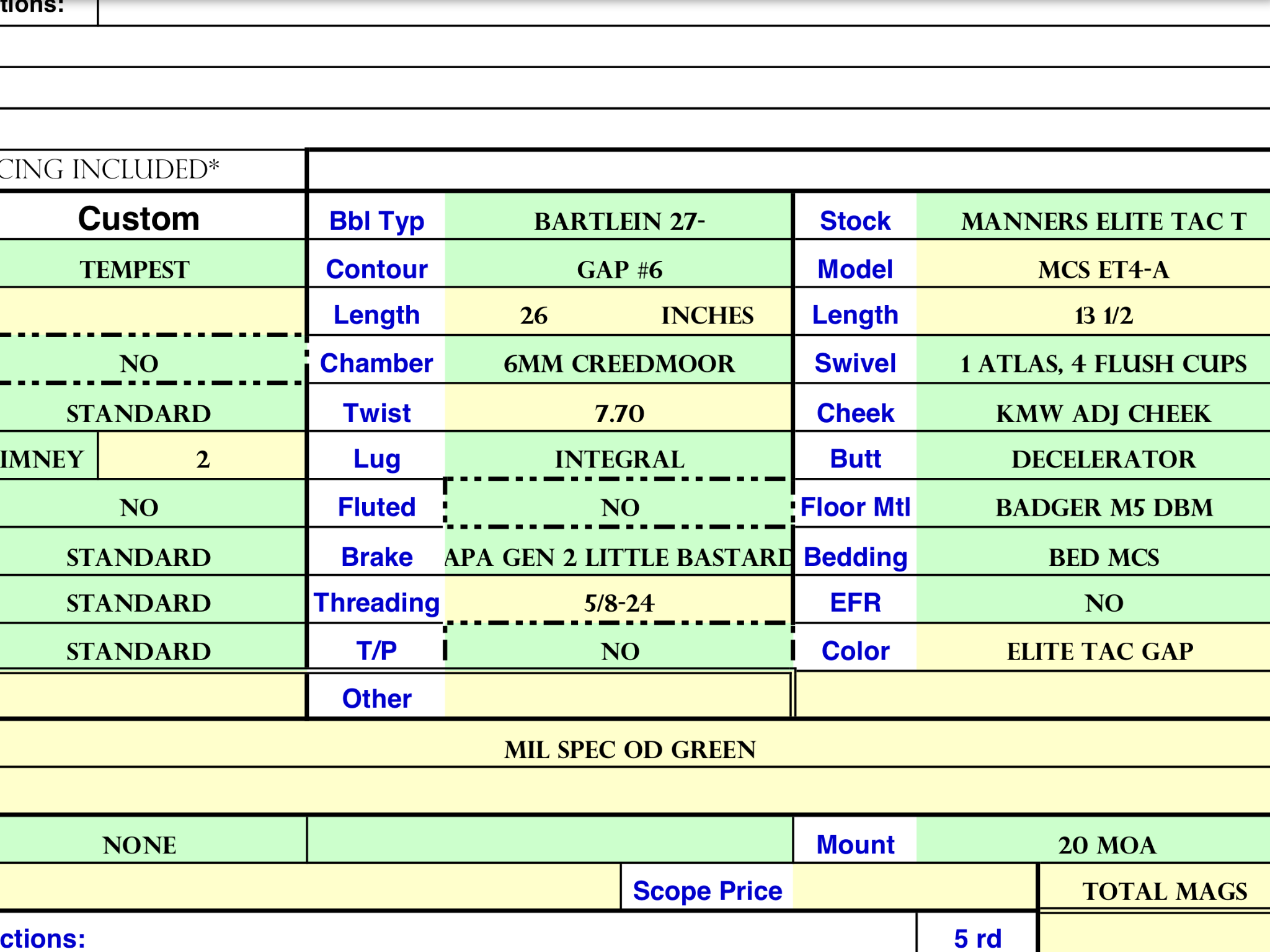Click the 'KMW ADJ CHEEK' cell
This screenshot has width=1270, height=952.
tap(1093, 408)
